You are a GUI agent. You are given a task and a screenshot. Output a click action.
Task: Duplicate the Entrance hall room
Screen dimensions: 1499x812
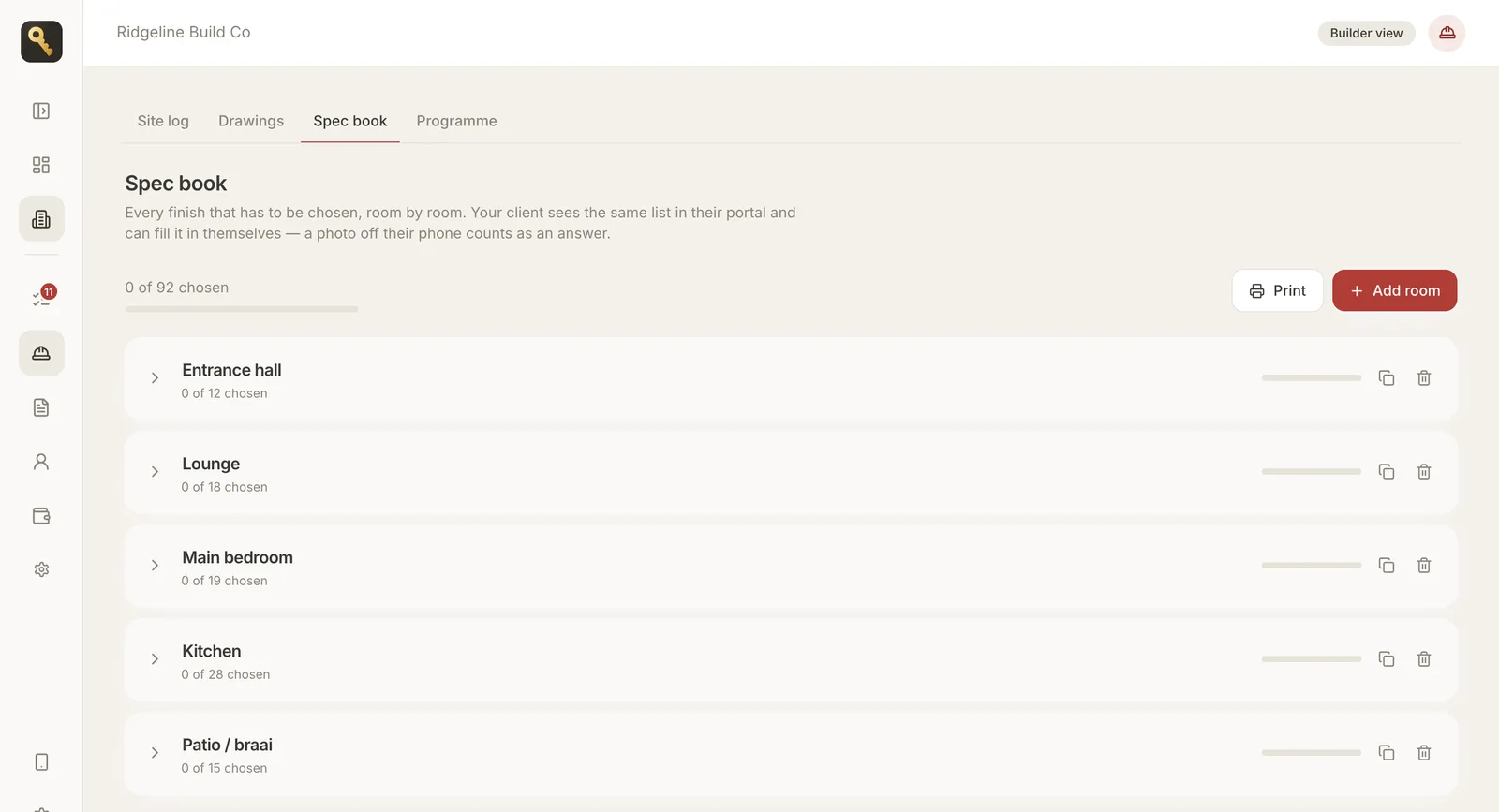1387,377
